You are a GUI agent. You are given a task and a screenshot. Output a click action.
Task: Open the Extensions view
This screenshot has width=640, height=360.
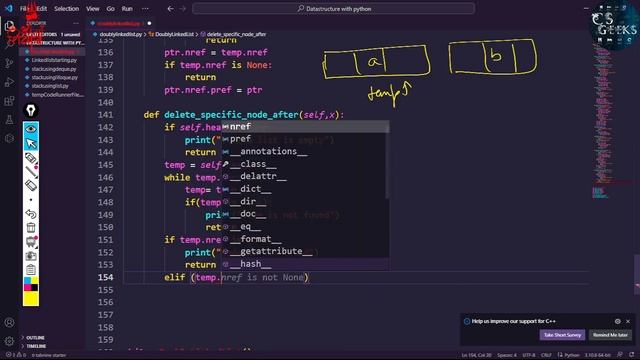pos(9,101)
